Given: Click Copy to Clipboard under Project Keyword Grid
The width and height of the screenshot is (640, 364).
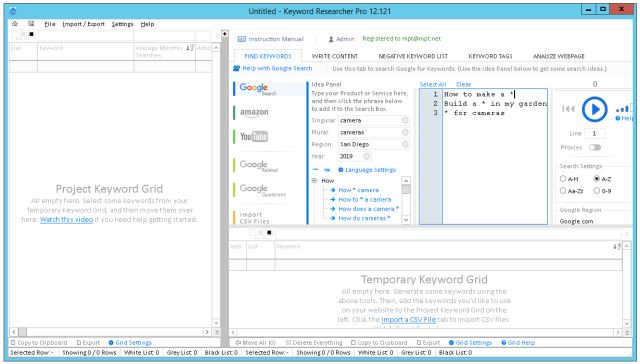Looking at the screenshot, I should tap(39, 343).
